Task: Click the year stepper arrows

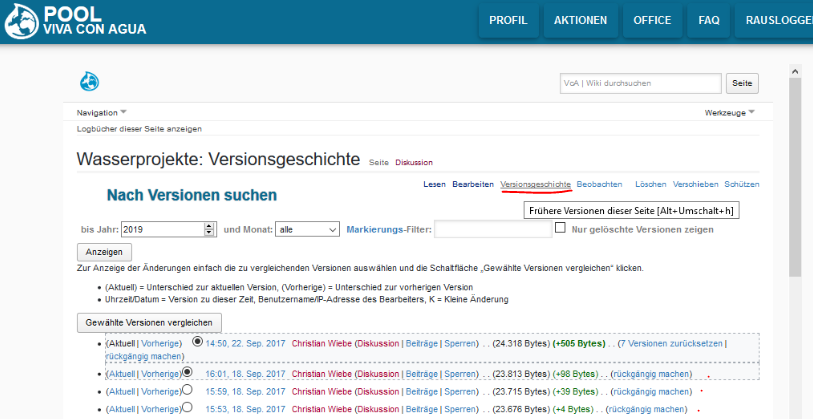Action: (209, 229)
